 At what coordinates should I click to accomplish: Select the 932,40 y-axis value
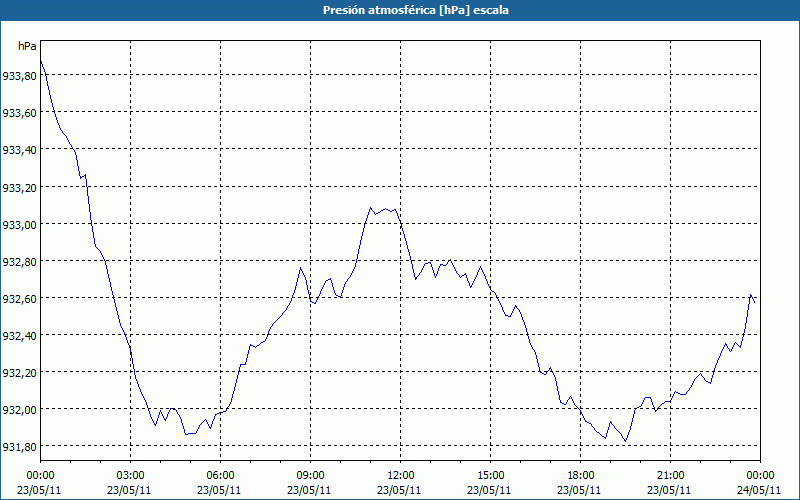tap(19, 336)
